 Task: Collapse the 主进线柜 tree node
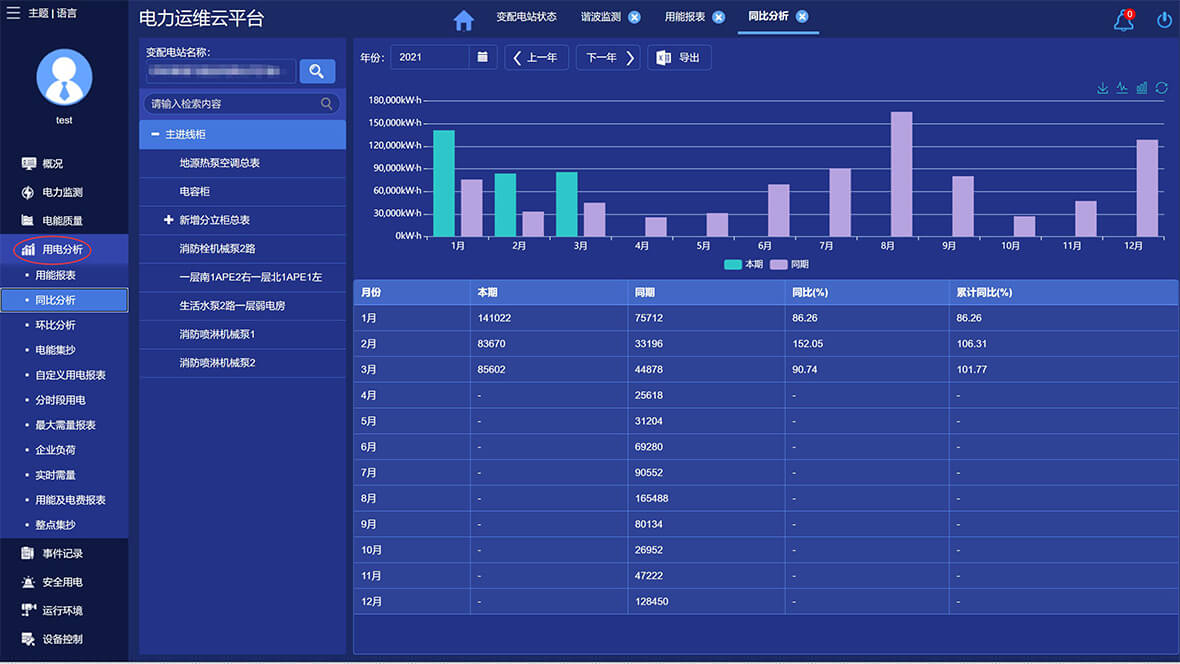point(155,134)
